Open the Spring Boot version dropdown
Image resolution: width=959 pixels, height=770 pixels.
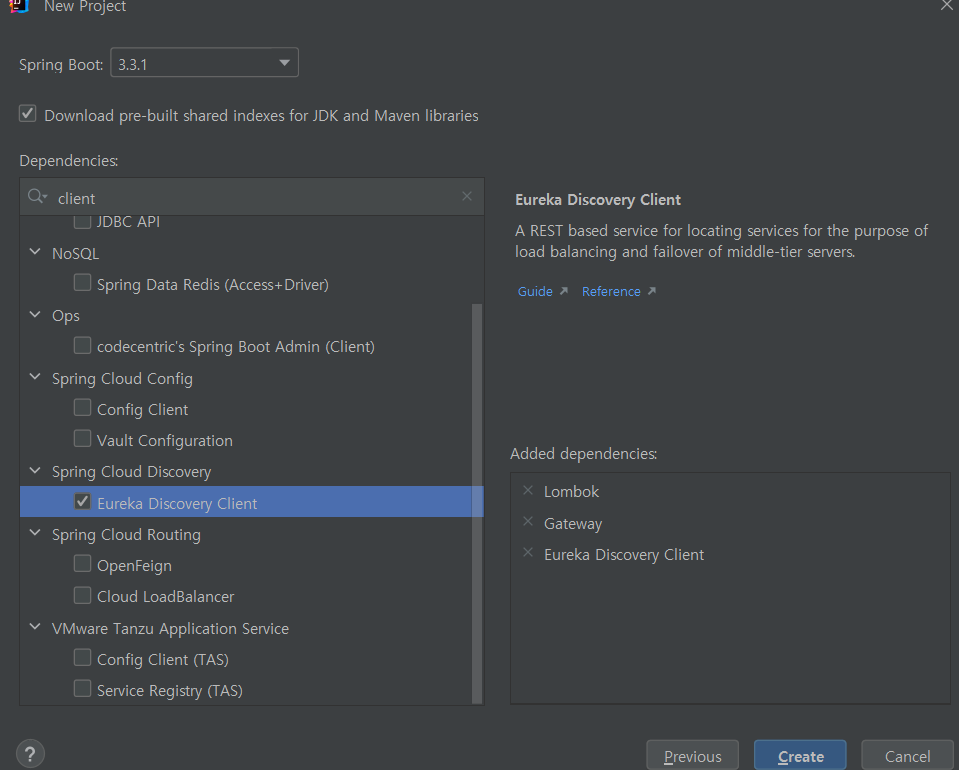(204, 63)
